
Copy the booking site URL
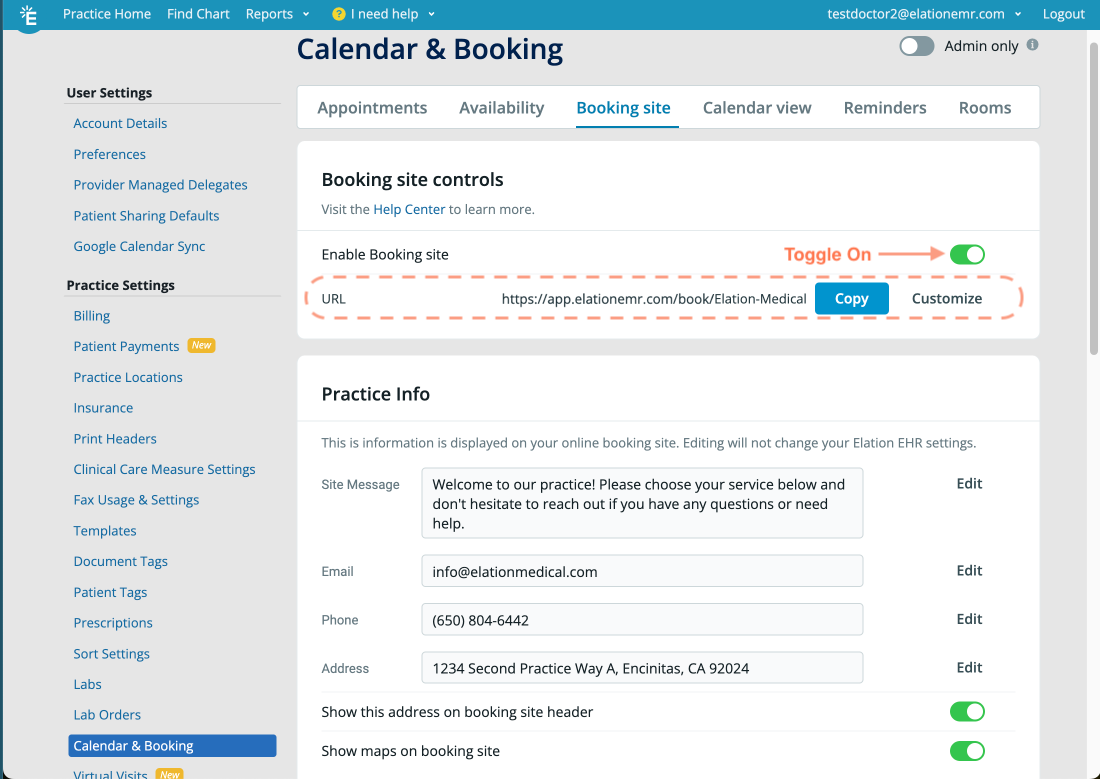coord(851,298)
